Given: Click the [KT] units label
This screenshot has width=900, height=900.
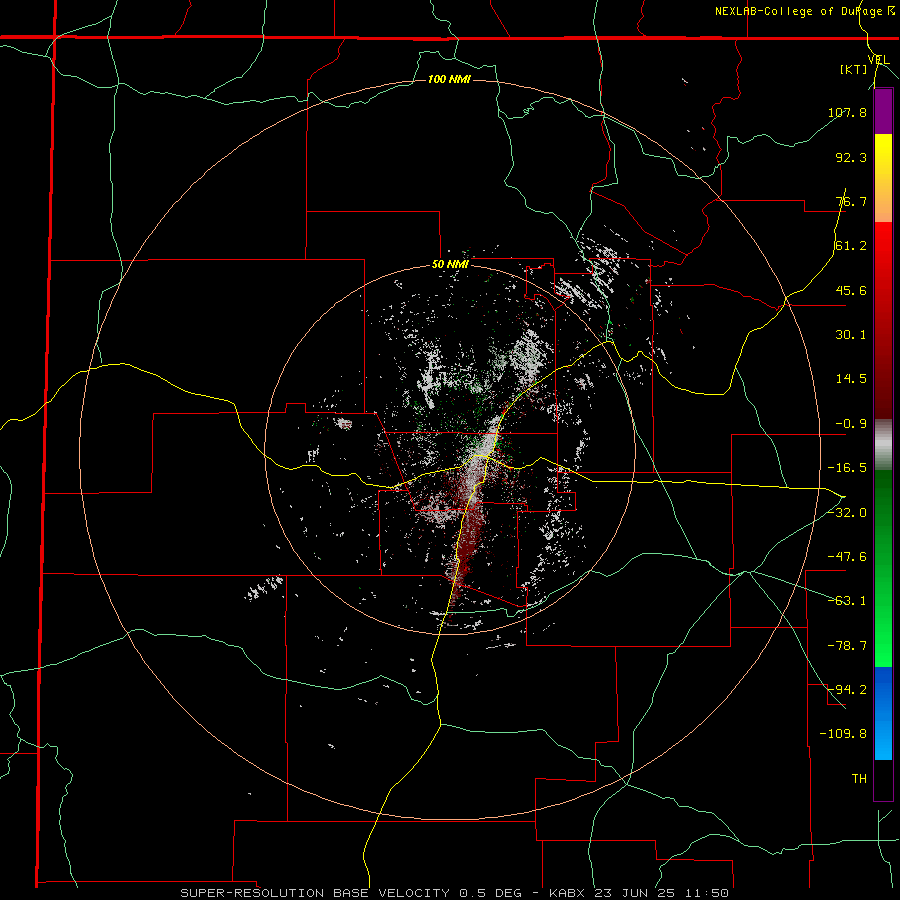Looking at the screenshot, I should click(854, 70).
